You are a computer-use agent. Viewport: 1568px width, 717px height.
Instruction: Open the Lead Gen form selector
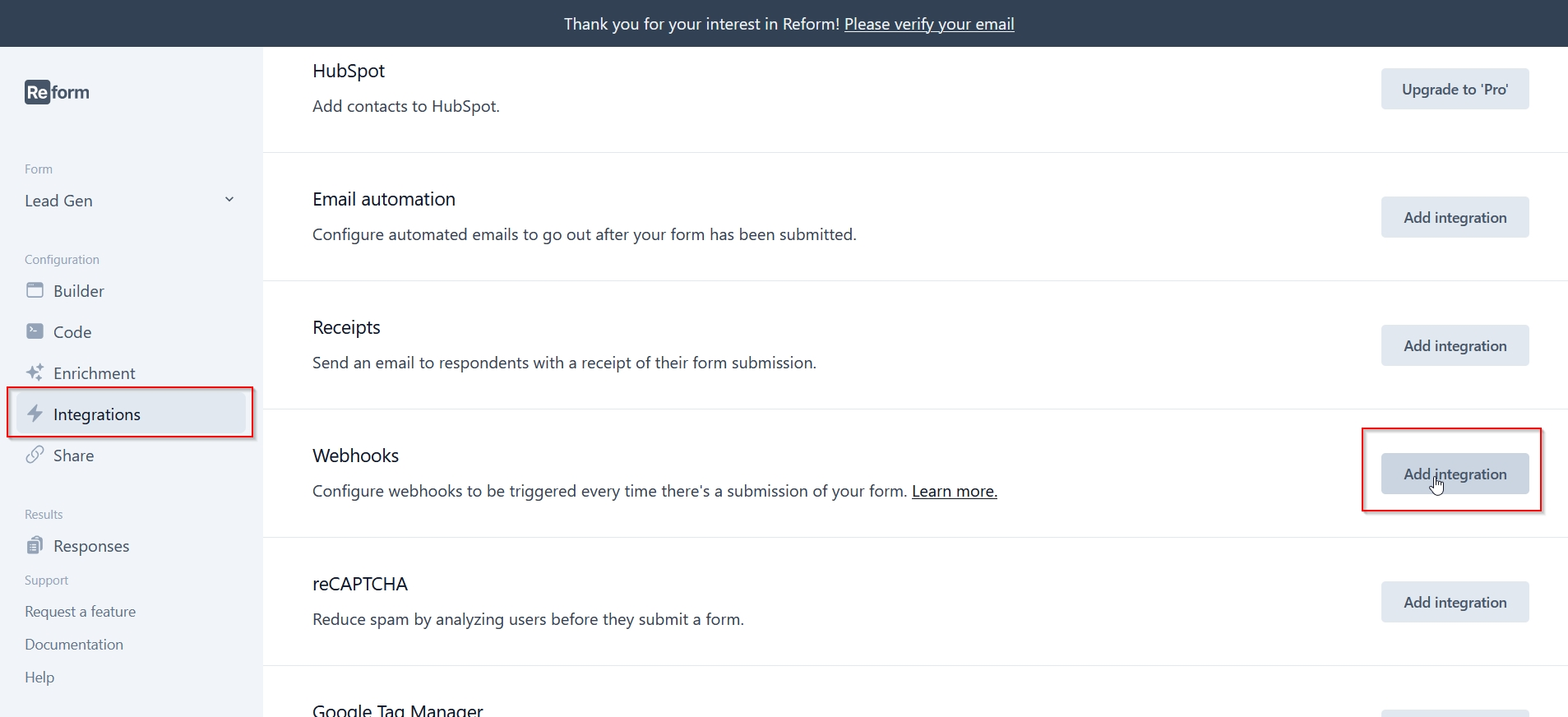(x=130, y=201)
